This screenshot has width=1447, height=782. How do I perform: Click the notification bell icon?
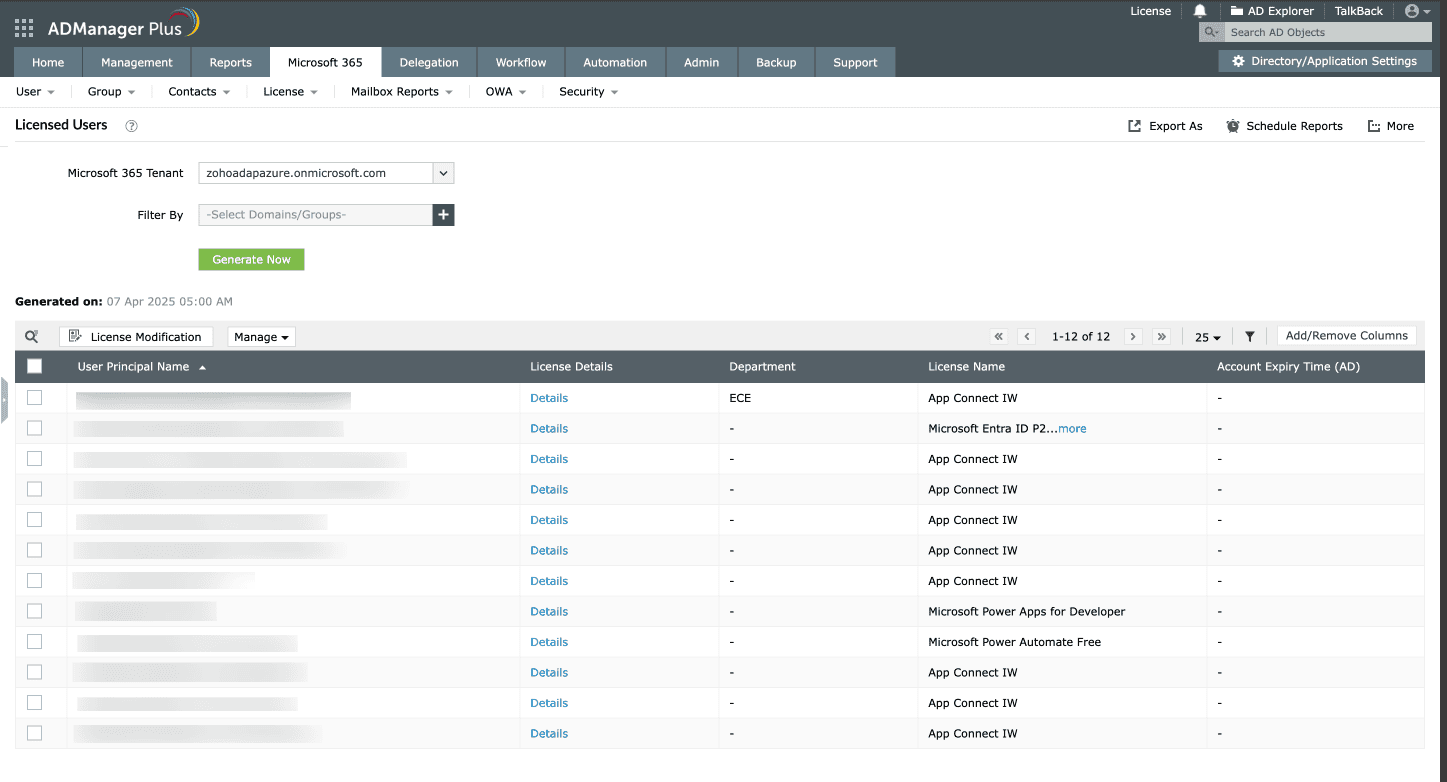pyautogui.click(x=1200, y=11)
